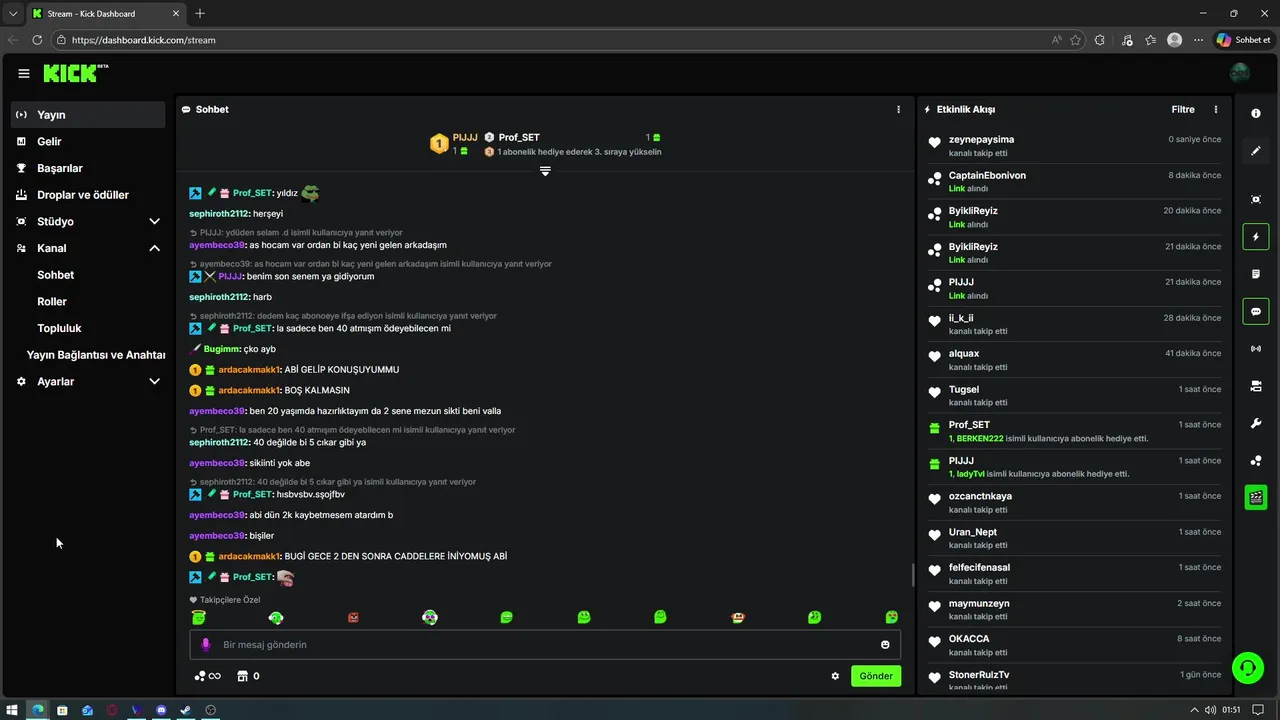This screenshot has width=1280, height=720.
Task: Collapse the Kanal section chevron
Action: (154, 248)
